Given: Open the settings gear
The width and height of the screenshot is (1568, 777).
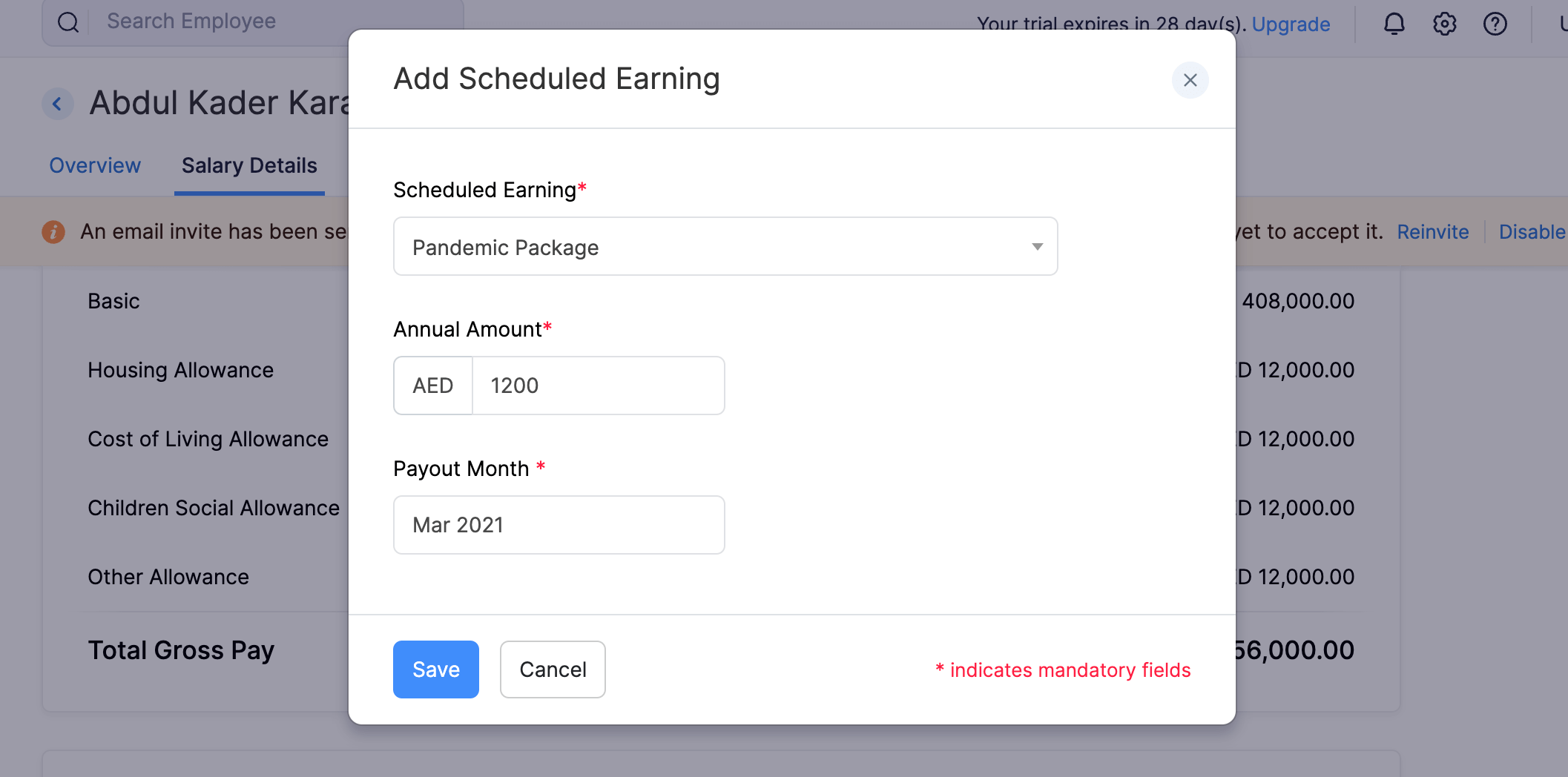Looking at the screenshot, I should coord(1444,24).
